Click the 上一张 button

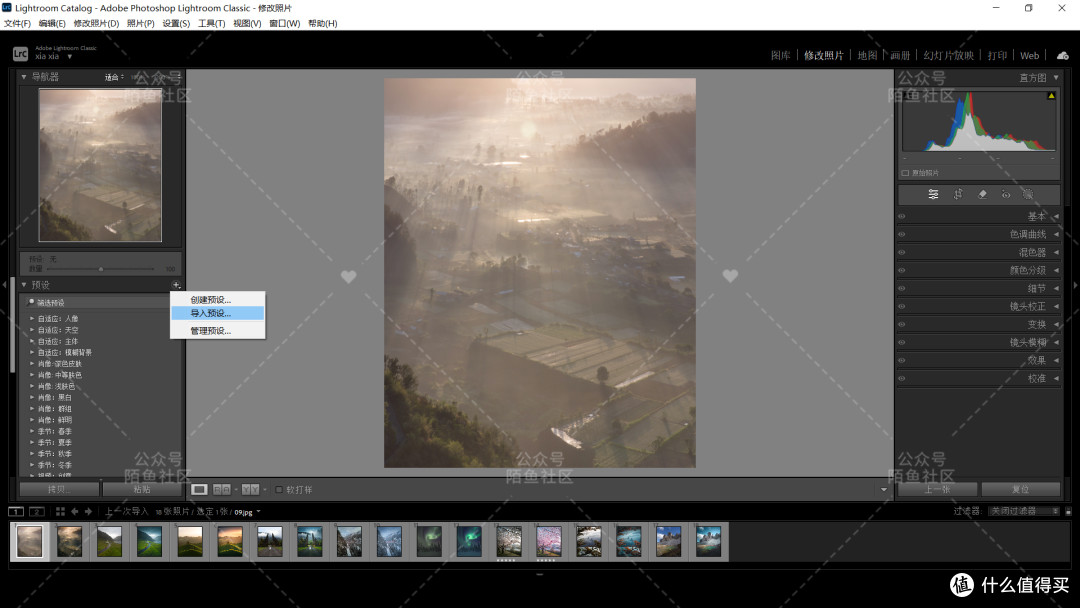(x=937, y=490)
